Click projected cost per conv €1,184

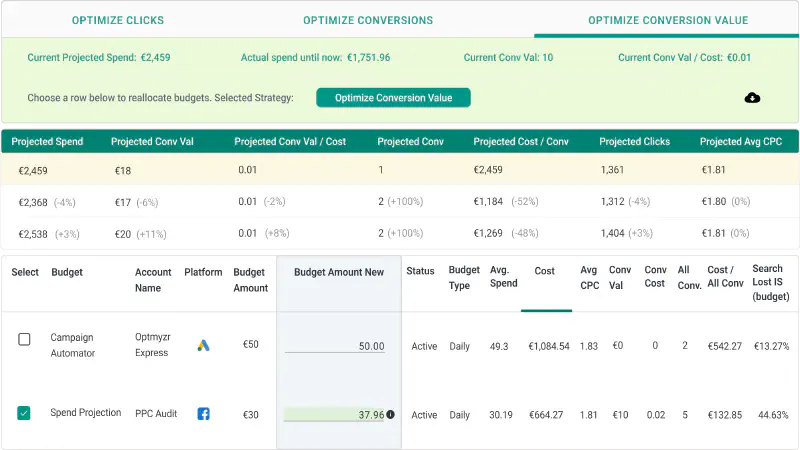tap(488, 202)
